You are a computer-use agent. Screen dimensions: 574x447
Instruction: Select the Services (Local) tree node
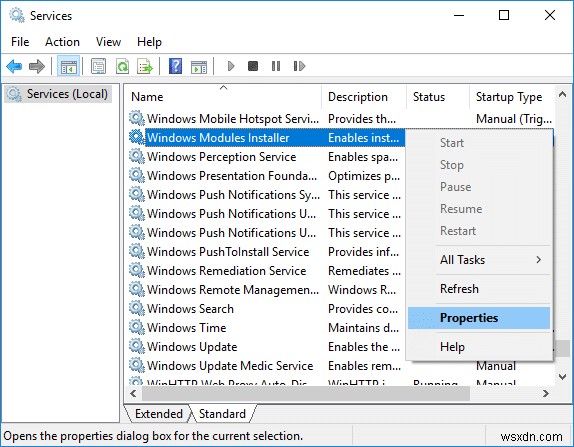click(x=58, y=94)
